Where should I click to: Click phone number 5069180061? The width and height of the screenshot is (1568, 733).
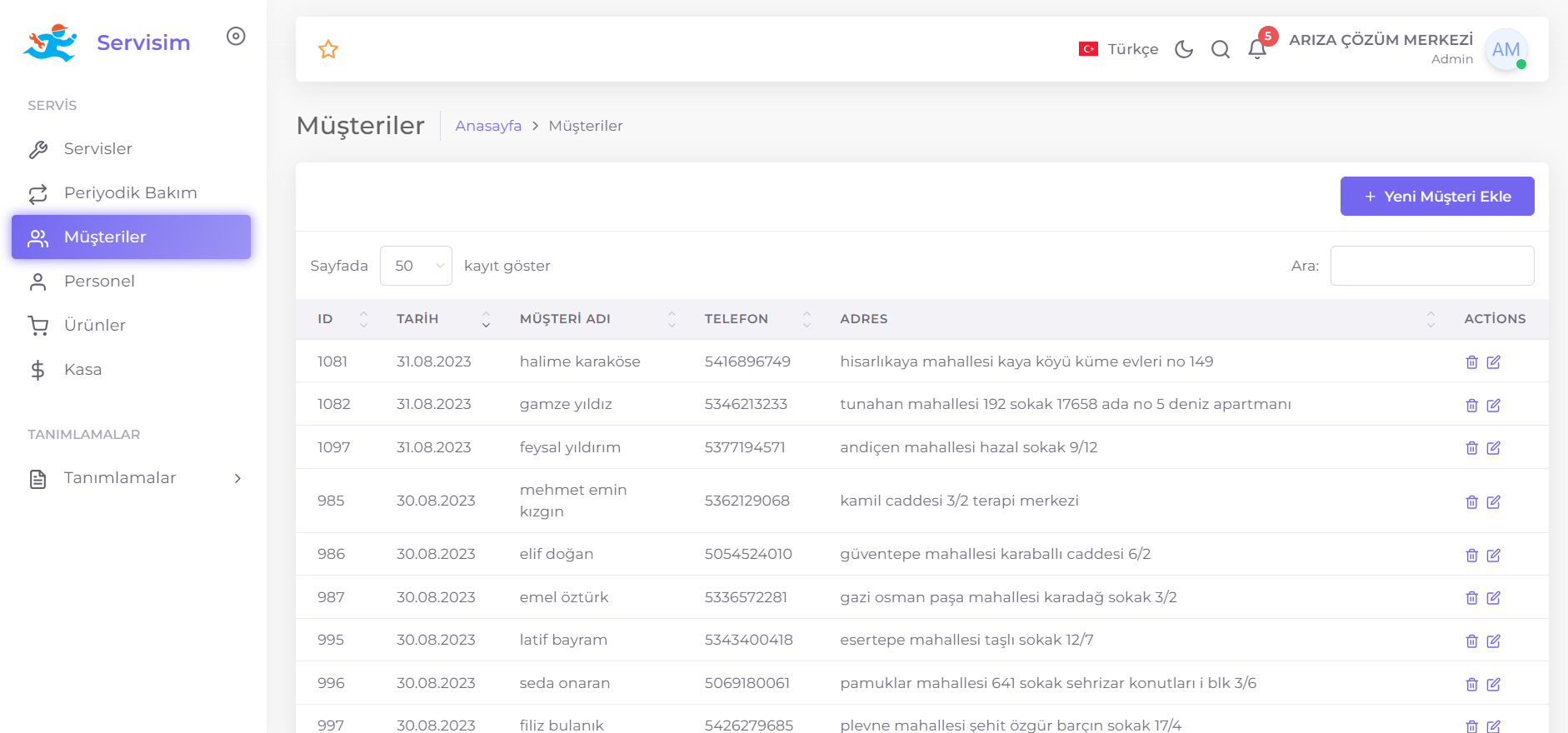tap(747, 683)
